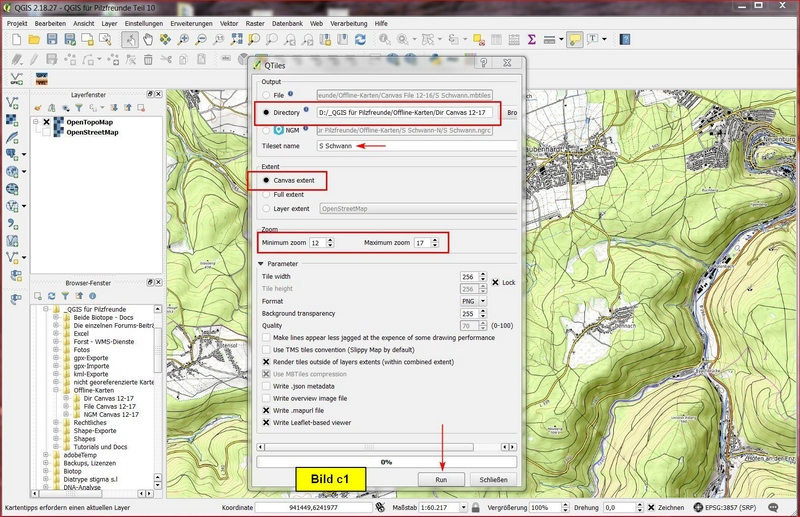Open the Erweiterungen menu
Image resolution: width=800 pixels, height=517 pixels.
pos(191,23)
